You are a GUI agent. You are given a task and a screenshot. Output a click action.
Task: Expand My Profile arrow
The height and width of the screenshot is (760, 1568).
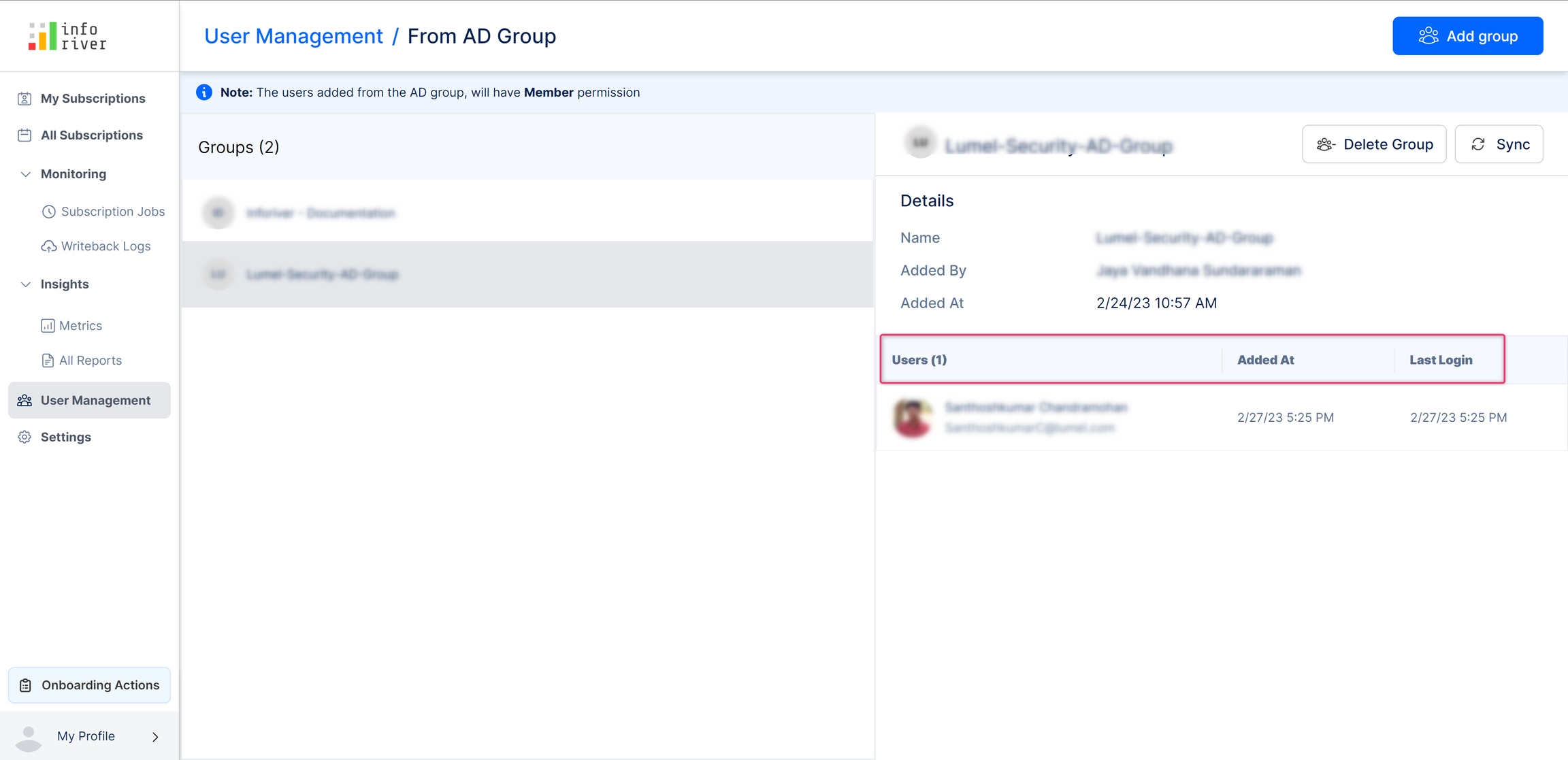(x=155, y=737)
